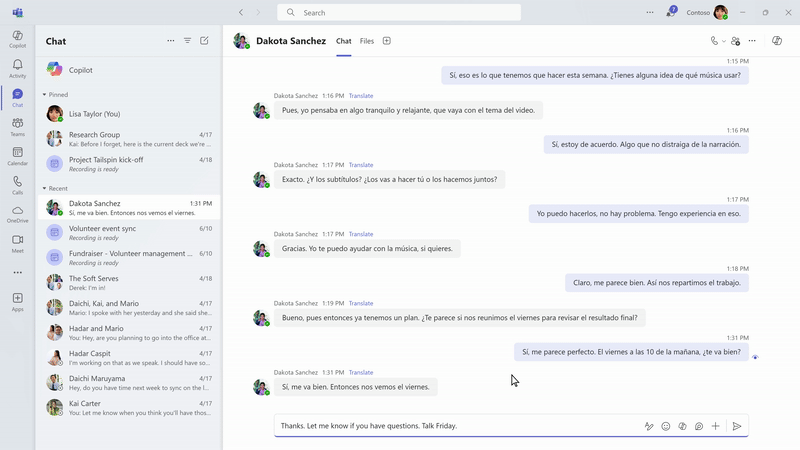Translate Dakota's 1:16 PM message
The width and height of the screenshot is (800, 450).
coord(361,96)
